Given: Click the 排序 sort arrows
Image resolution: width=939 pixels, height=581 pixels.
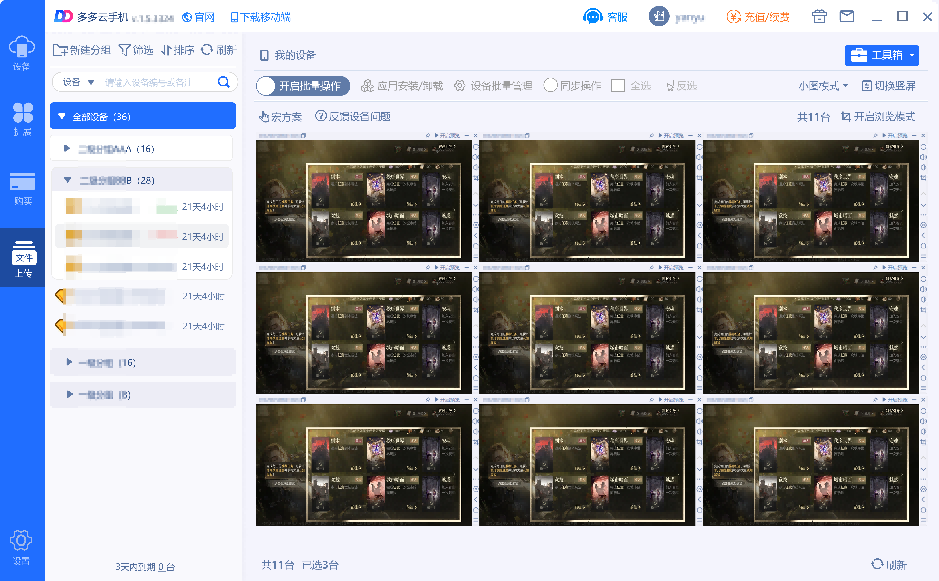Looking at the screenshot, I should pyautogui.click(x=166, y=50).
